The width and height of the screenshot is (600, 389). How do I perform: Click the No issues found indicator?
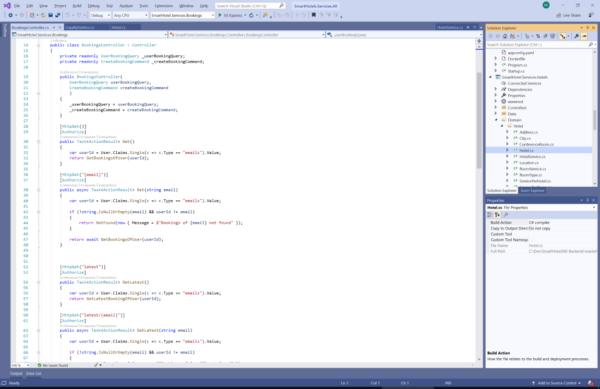tap(53, 365)
